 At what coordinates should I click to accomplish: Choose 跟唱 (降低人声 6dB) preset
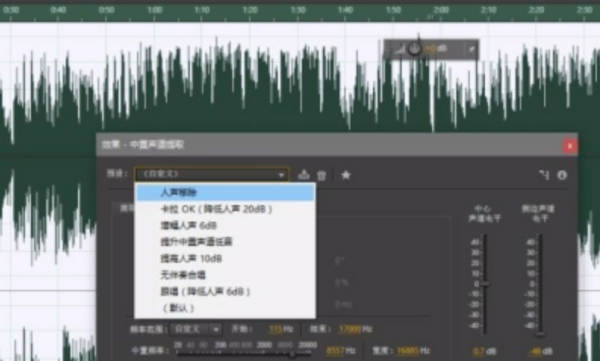225,291
